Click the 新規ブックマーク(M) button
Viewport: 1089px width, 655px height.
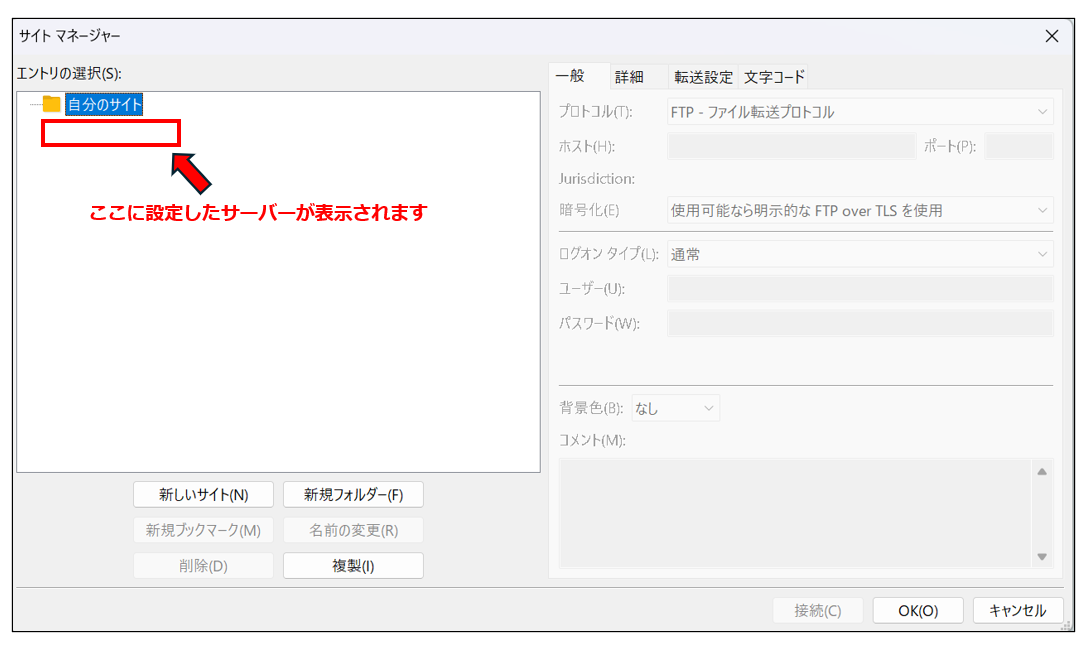point(203,531)
